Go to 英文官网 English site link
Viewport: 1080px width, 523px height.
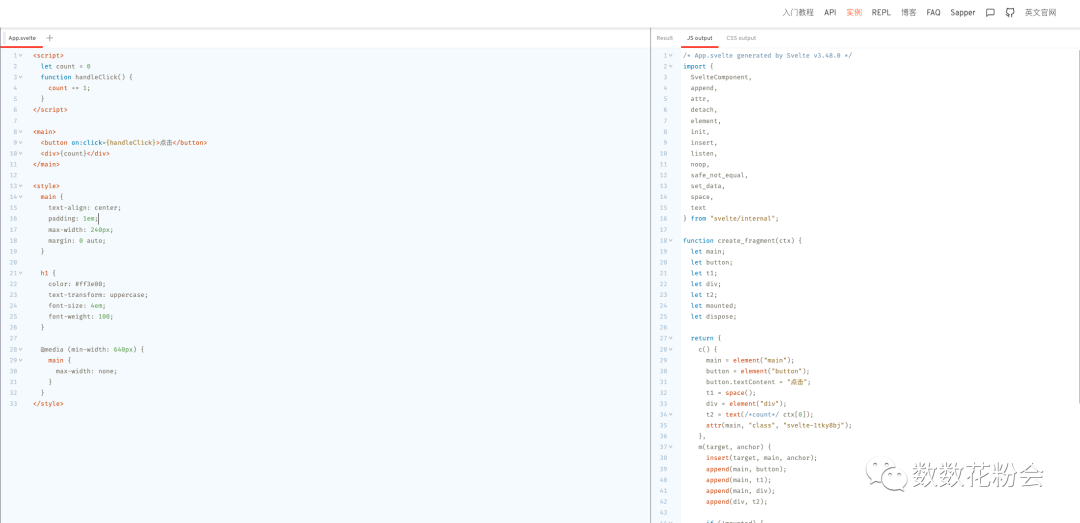click(x=1040, y=12)
